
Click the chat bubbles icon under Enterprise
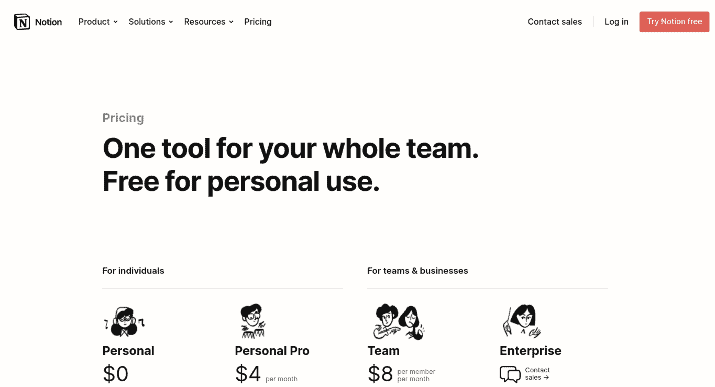pos(510,374)
